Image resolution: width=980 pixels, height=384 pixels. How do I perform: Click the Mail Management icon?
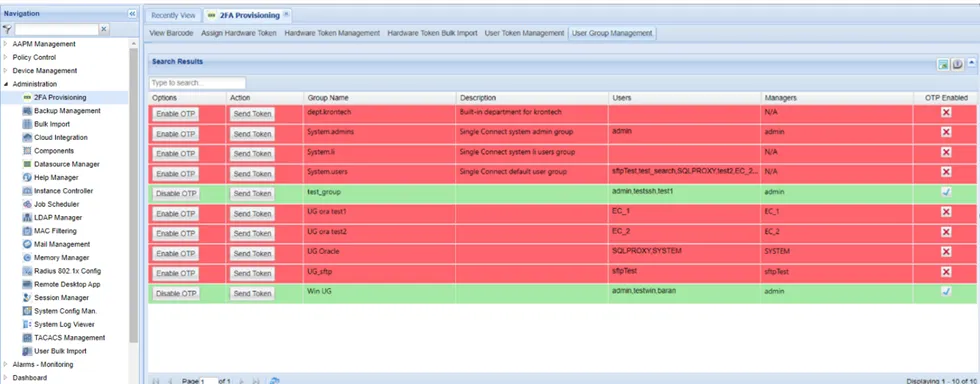point(27,244)
